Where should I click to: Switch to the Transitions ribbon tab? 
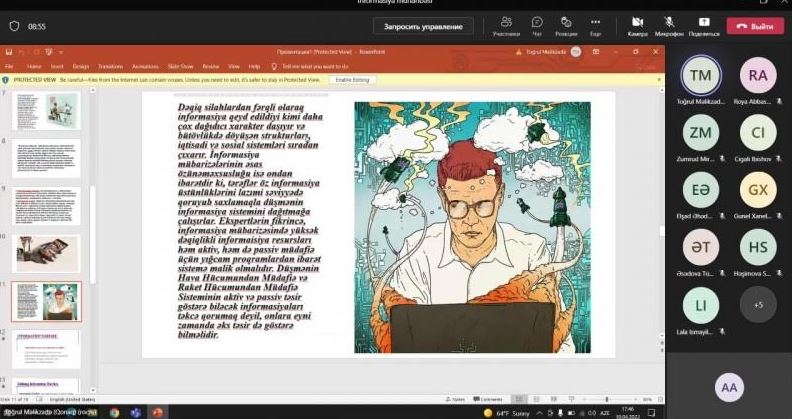[110, 67]
